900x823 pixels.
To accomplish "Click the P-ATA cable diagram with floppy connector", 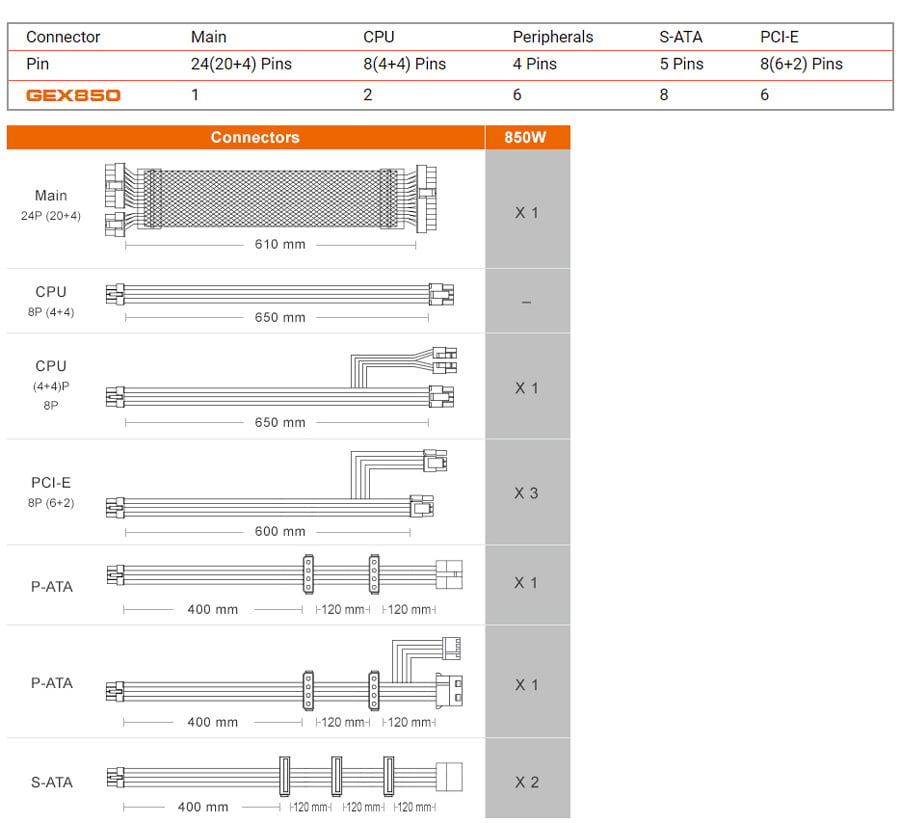I will coord(284,673).
